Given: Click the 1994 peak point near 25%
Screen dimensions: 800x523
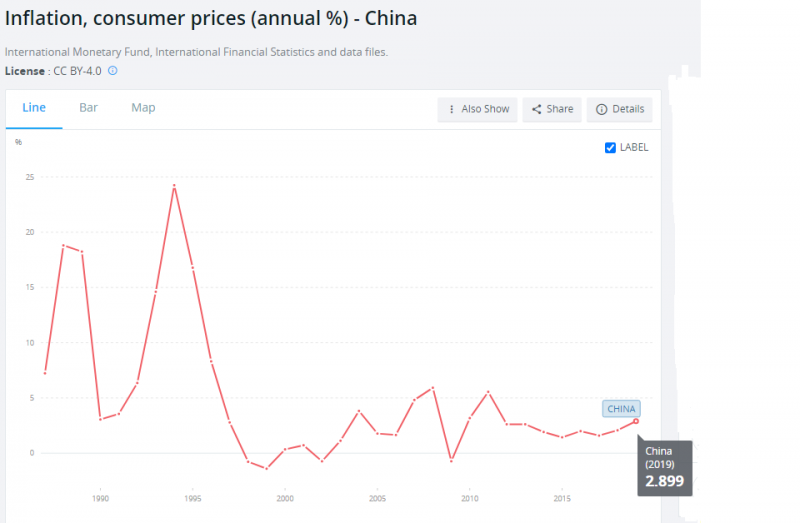Looking at the screenshot, I should 174,186.
